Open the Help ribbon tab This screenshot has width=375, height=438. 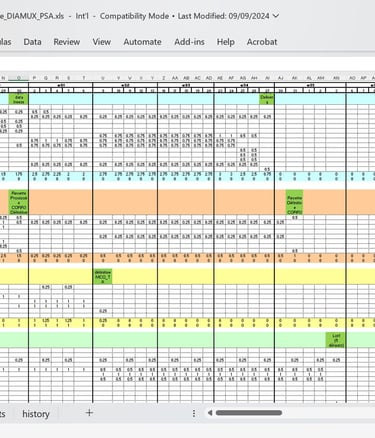(226, 42)
